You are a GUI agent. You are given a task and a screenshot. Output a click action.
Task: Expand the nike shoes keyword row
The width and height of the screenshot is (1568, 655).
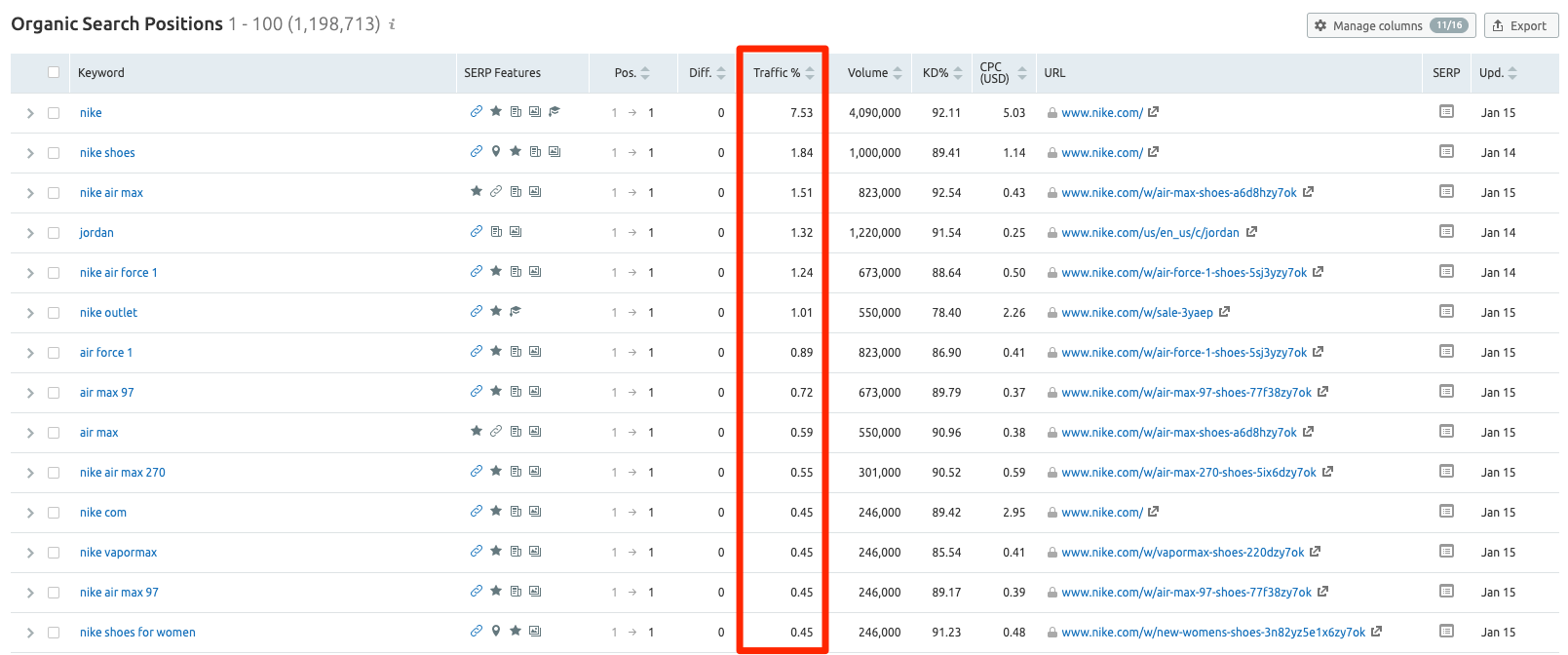30,153
